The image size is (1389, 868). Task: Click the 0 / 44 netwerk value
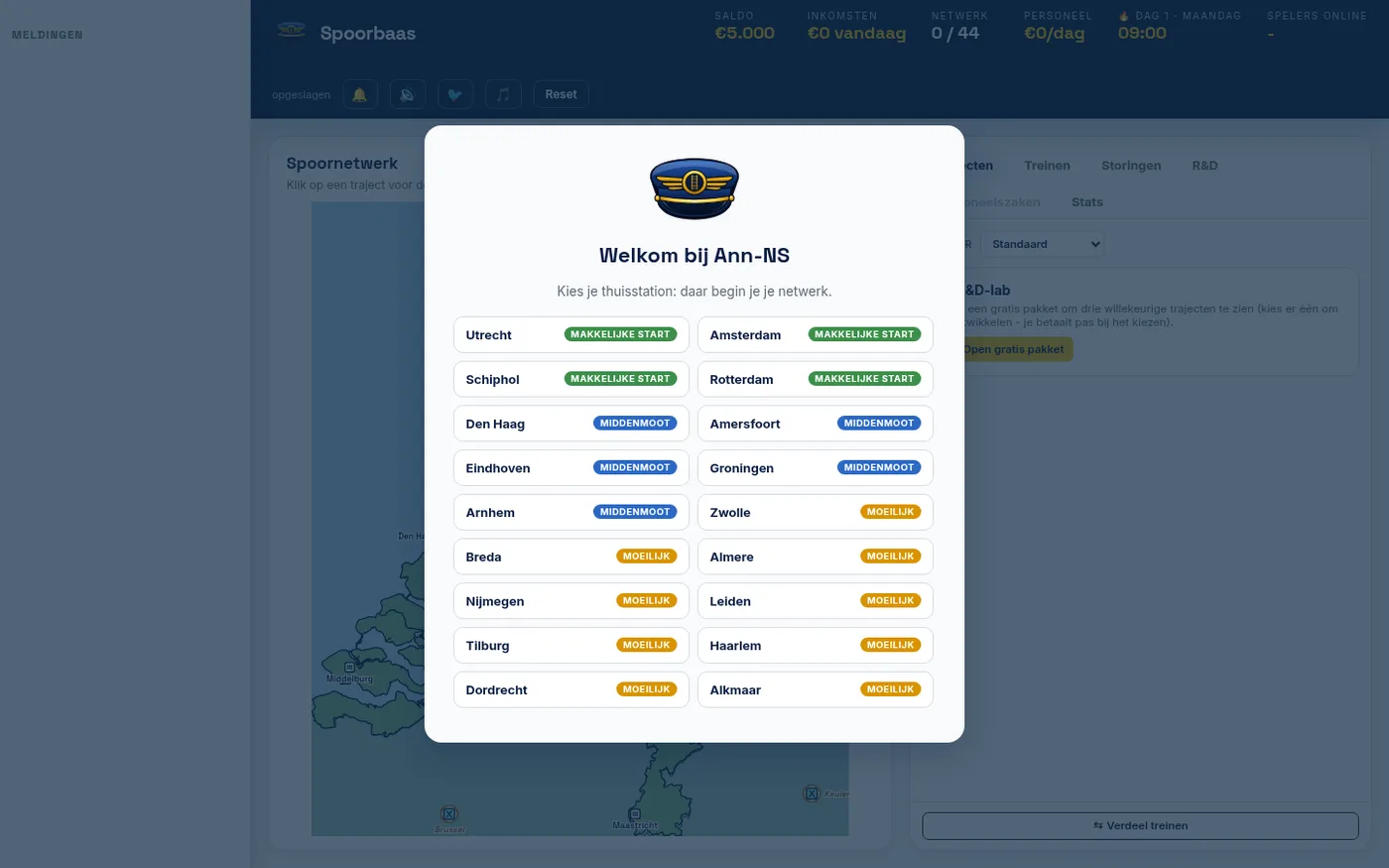point(954,33)
